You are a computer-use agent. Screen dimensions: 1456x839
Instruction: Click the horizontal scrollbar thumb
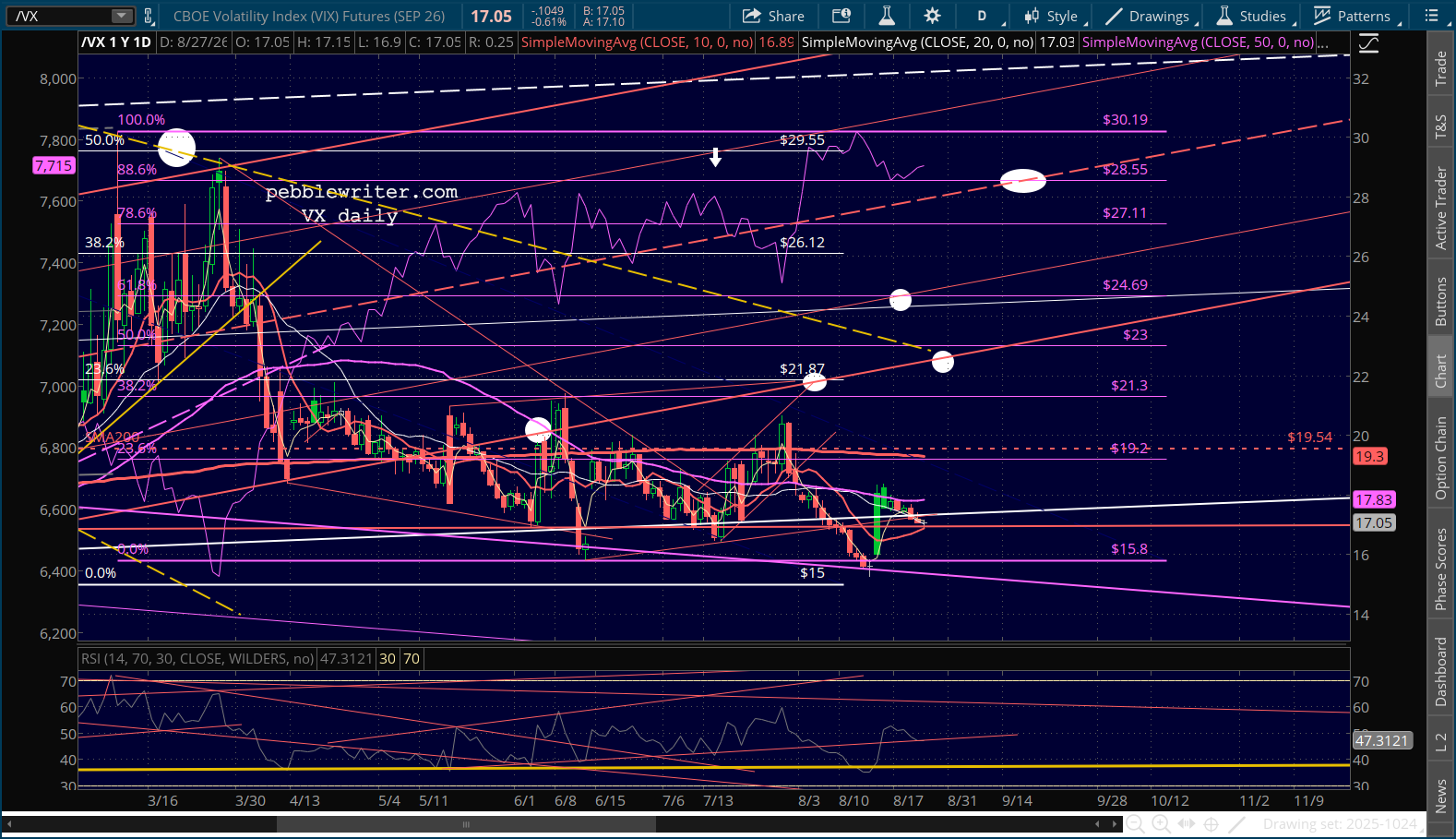(467, 824)
